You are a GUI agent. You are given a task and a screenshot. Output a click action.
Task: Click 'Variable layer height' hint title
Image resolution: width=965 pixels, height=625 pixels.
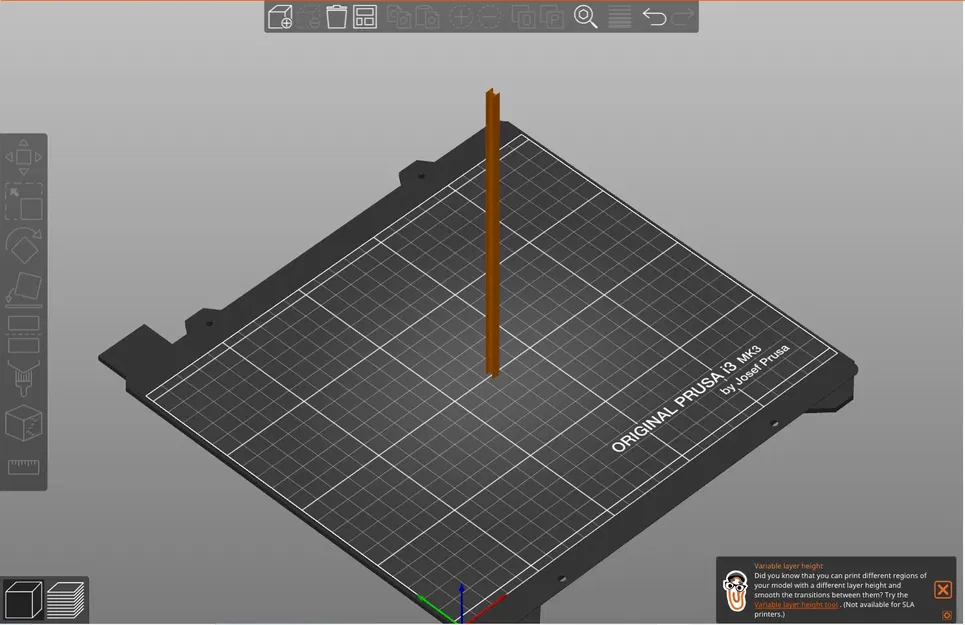click(x=788, y=566)
